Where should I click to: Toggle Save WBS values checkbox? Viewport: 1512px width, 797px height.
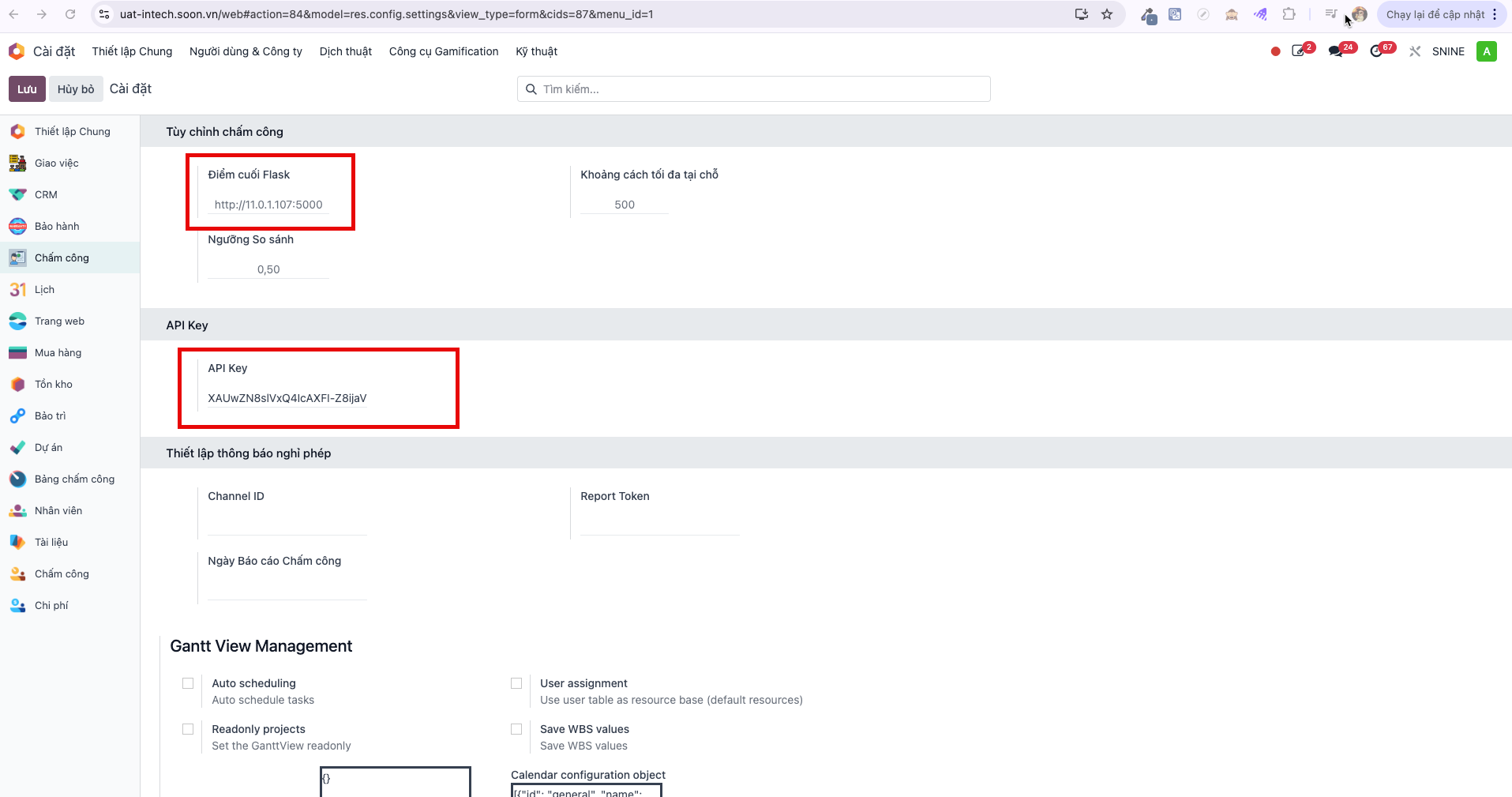tap(516, 729)
